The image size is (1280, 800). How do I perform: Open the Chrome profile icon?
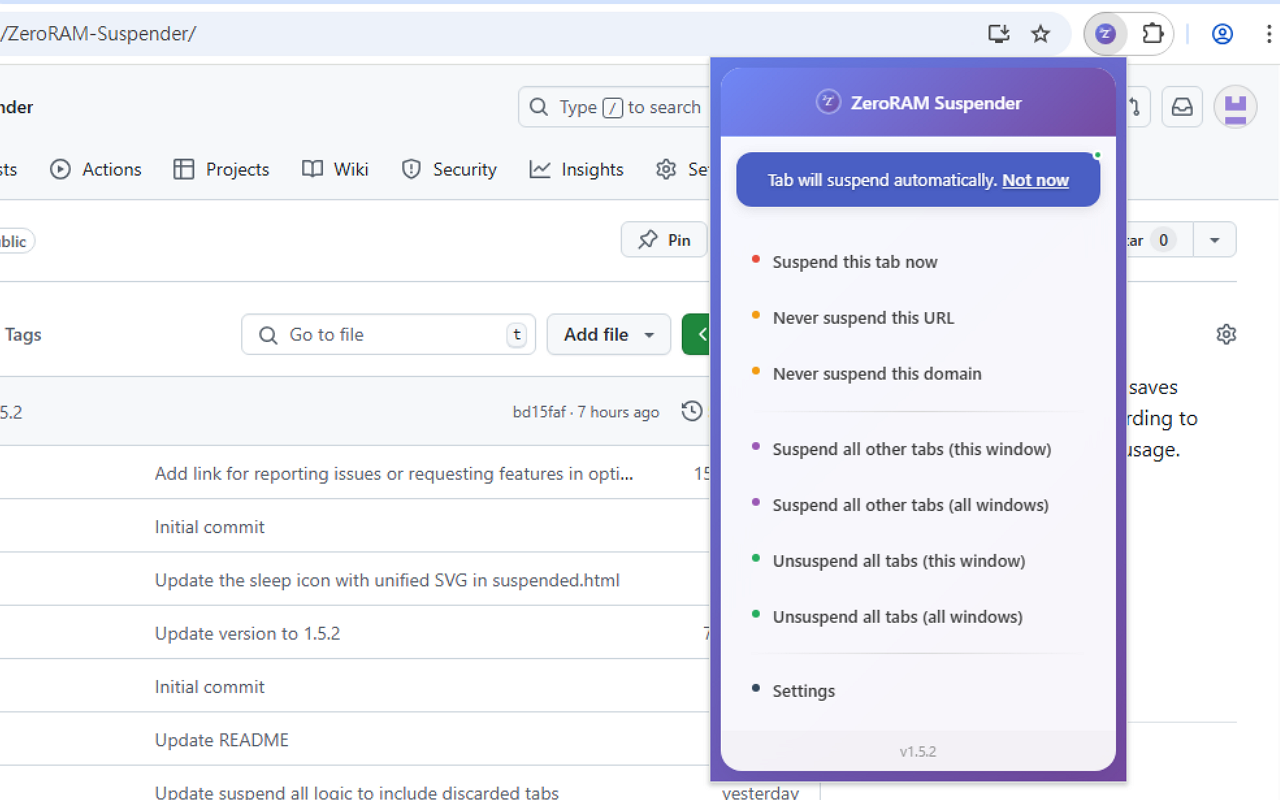[1222, 34]
